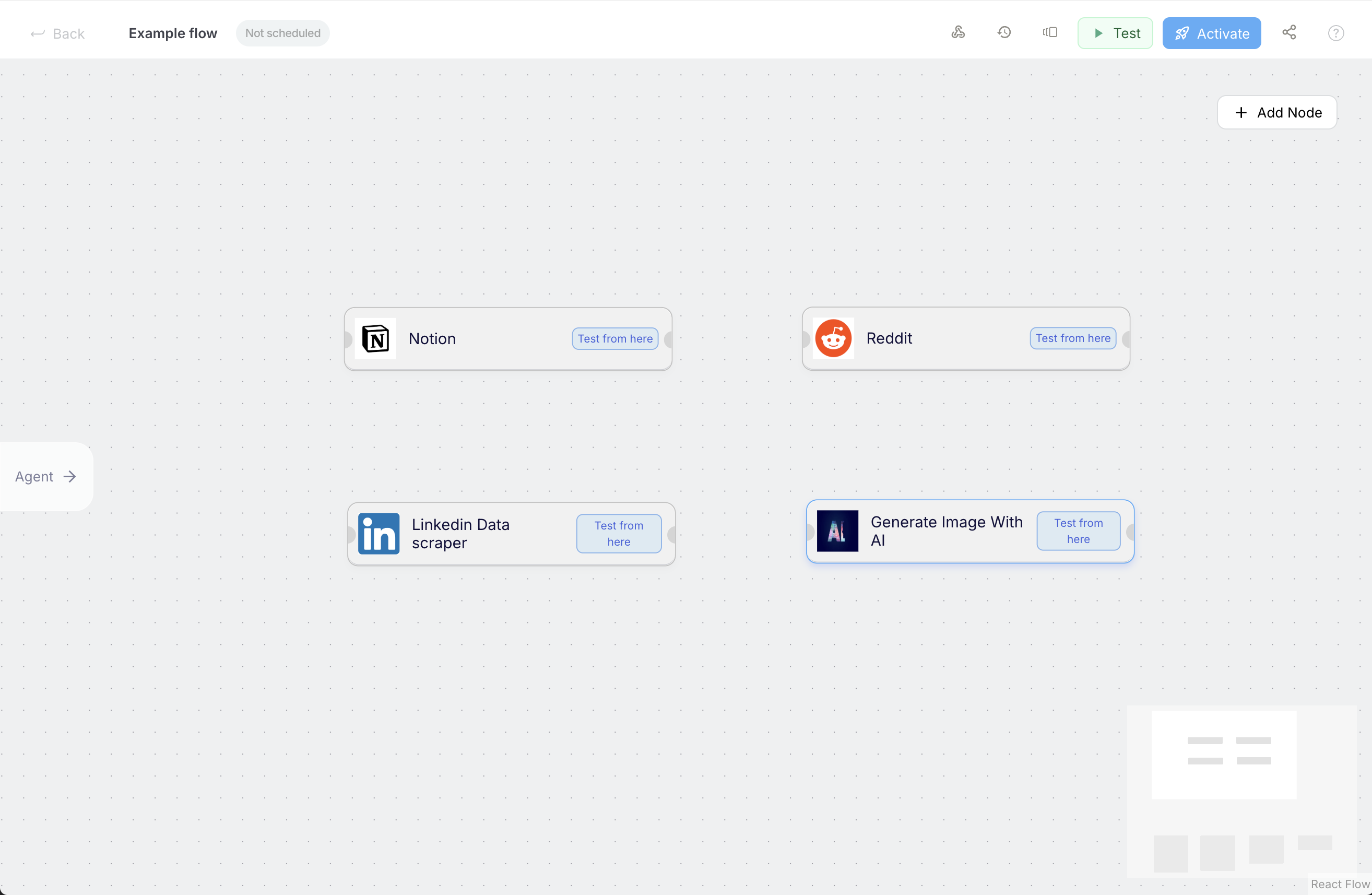Open run history clock icon

[1004, 33]
